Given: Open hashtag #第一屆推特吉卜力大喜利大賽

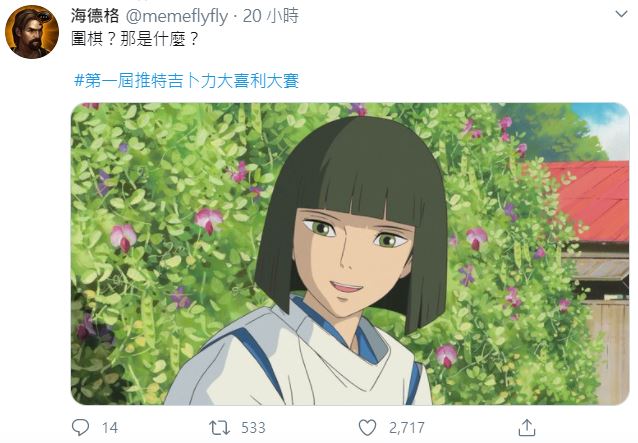Looking at the screenshot, I should 187,81.
